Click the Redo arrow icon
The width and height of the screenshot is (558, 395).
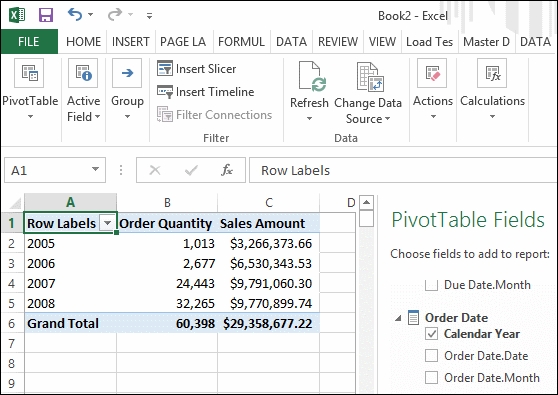point(115,14)
